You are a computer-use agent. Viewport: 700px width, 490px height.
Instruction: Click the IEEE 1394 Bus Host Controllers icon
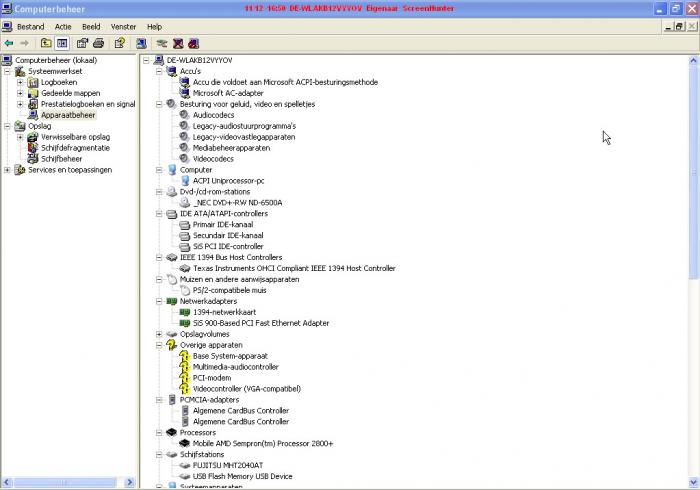click(x=171, y=257)
